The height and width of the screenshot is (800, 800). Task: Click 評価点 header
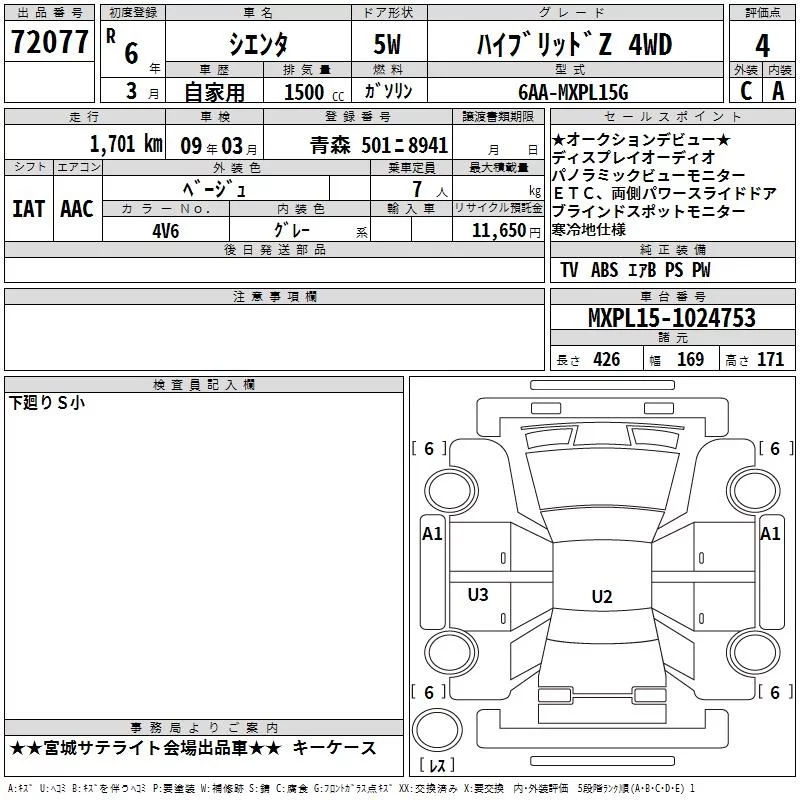tap(762, 13)
